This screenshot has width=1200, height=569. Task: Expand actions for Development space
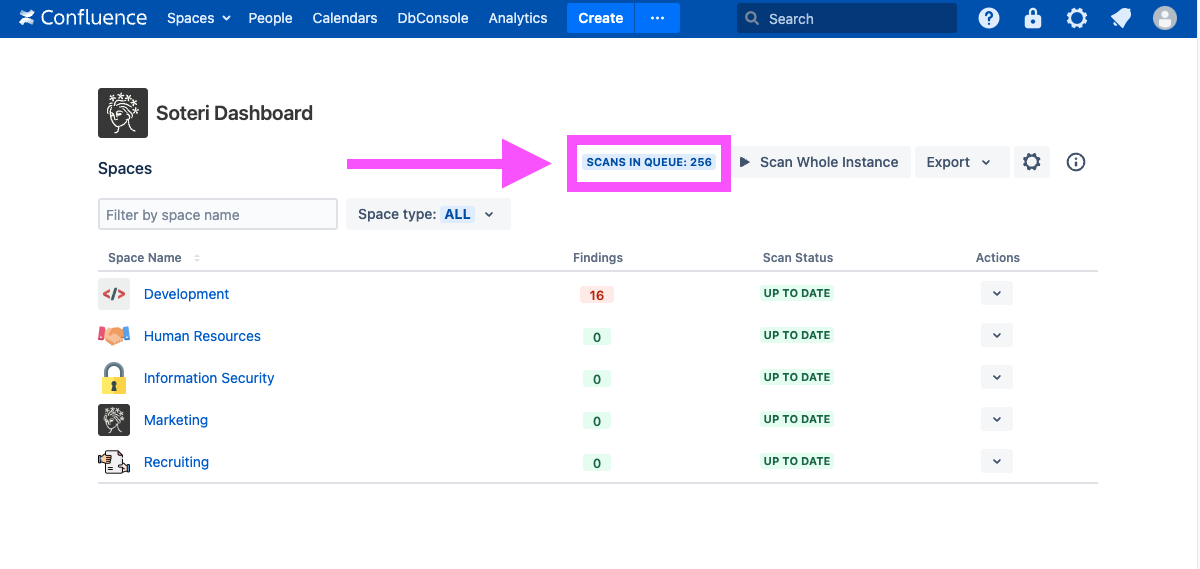(x=996, y=293)
